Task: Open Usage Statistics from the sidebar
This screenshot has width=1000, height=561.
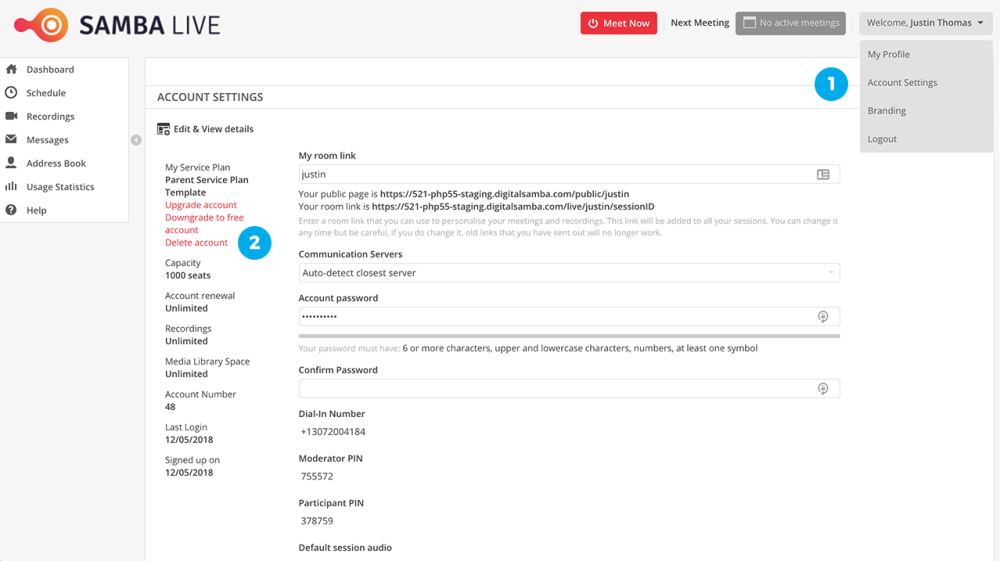Action: [60, 187]
